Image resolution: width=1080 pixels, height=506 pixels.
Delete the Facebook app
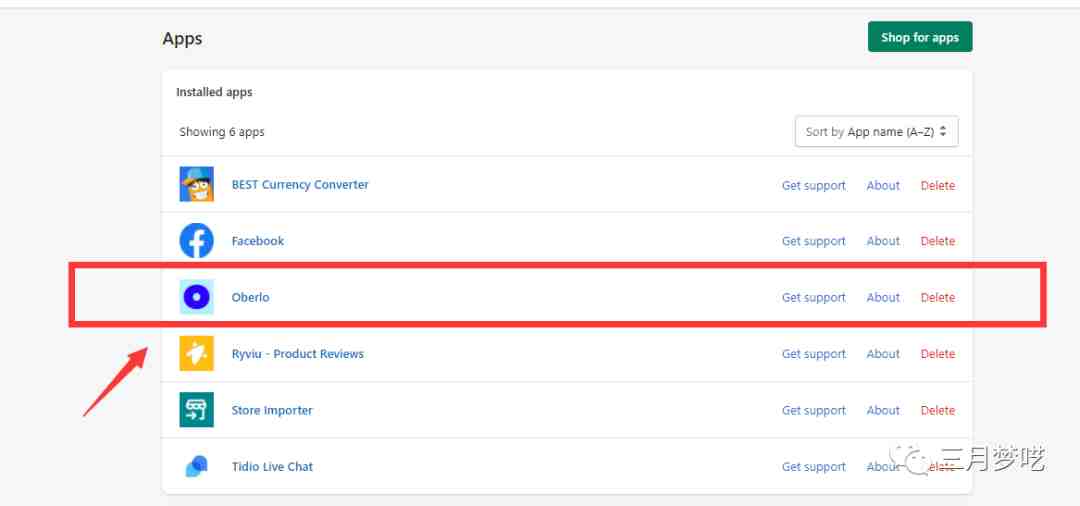pyautogui.click(x=937, y=241)
